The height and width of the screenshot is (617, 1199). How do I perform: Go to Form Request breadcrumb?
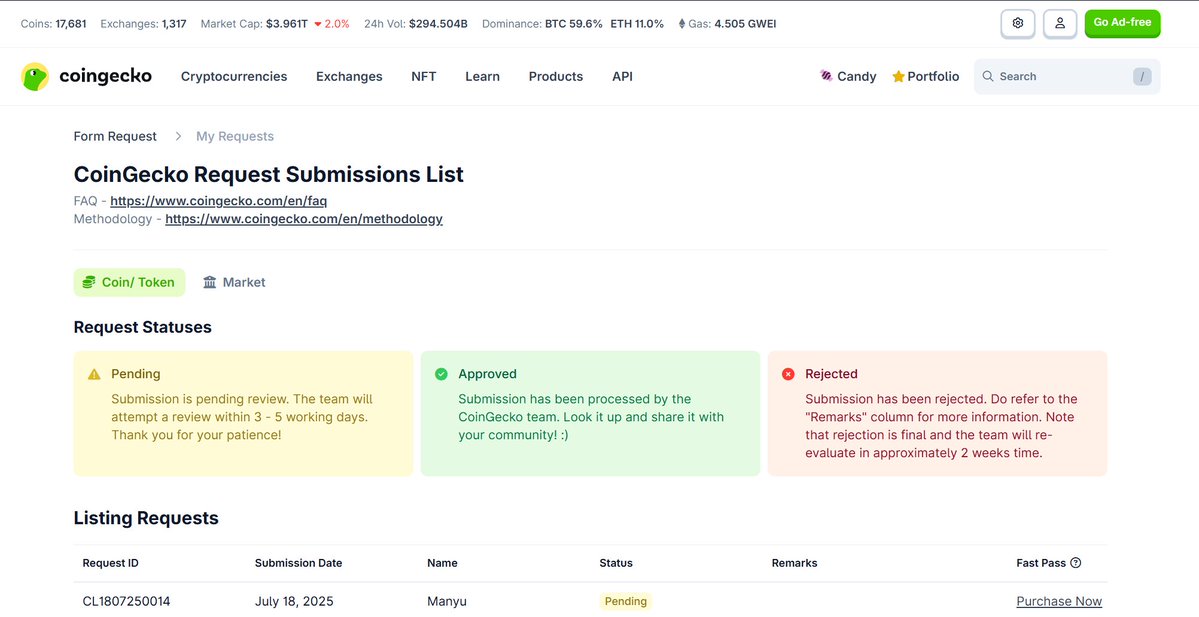point(115,136)
